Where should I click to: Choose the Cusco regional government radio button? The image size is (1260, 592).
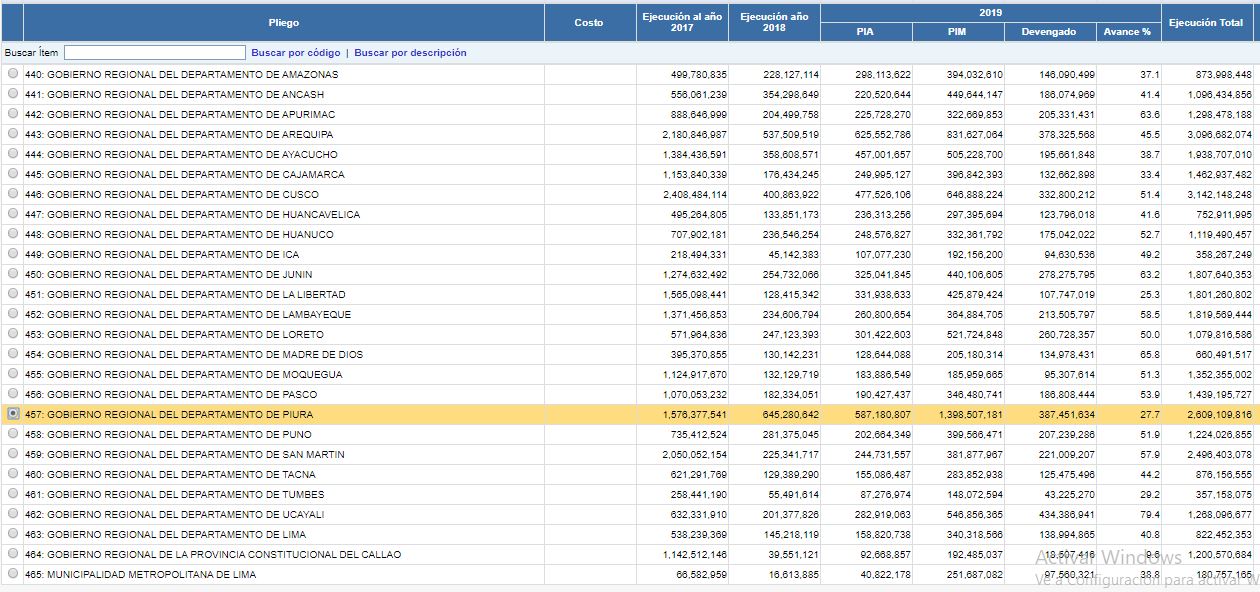[12, 194]
